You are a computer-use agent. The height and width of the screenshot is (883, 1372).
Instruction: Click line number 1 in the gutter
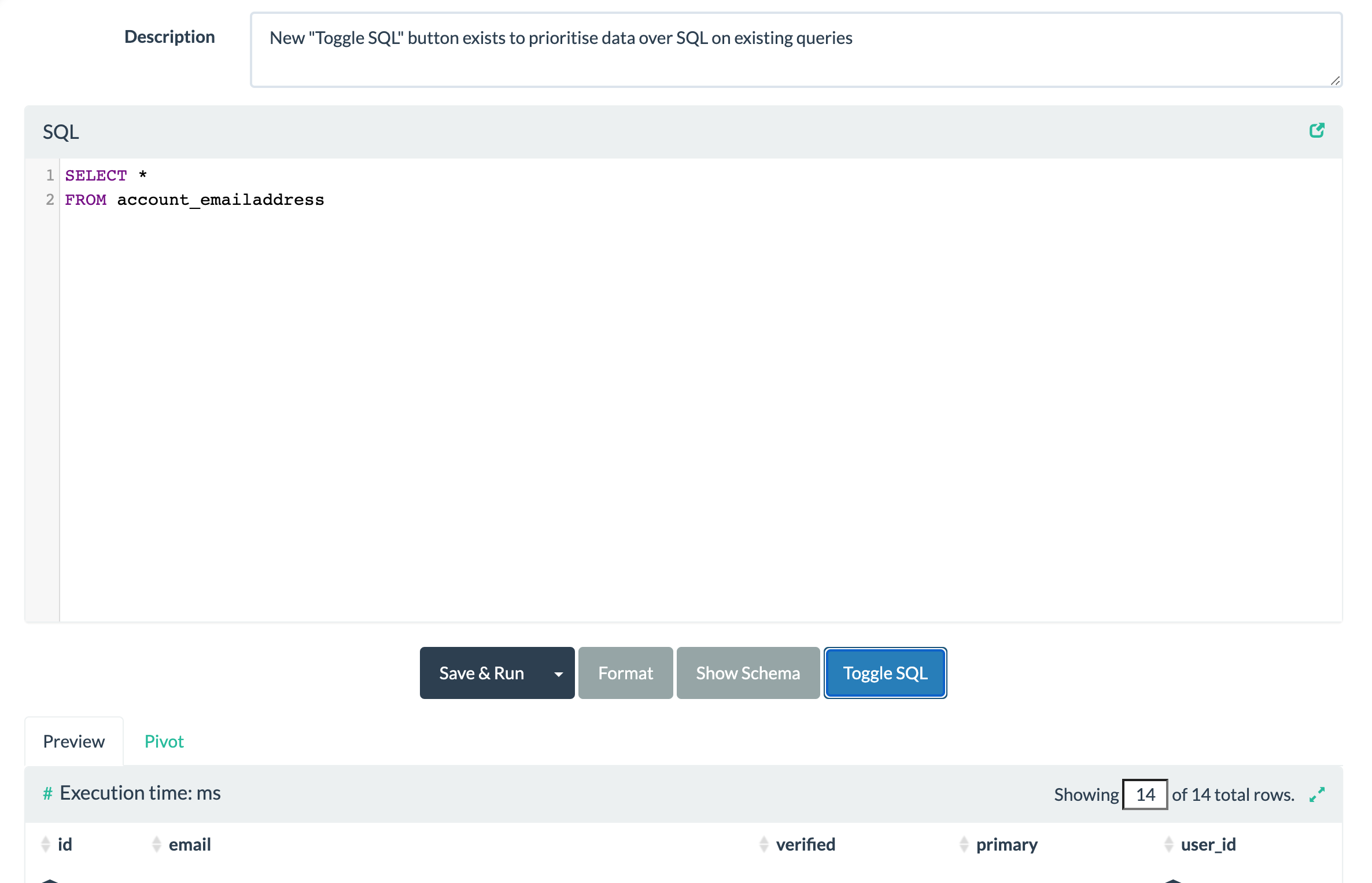tap(49, 175)
